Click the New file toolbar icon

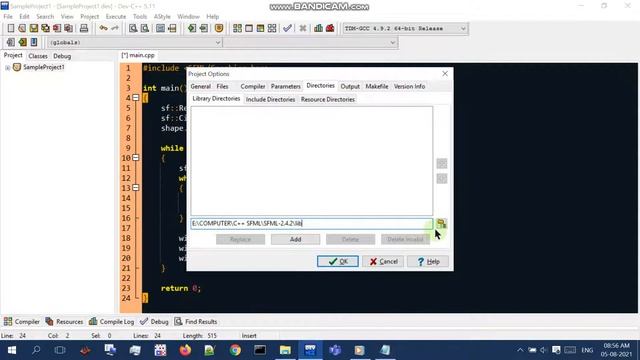11,28
